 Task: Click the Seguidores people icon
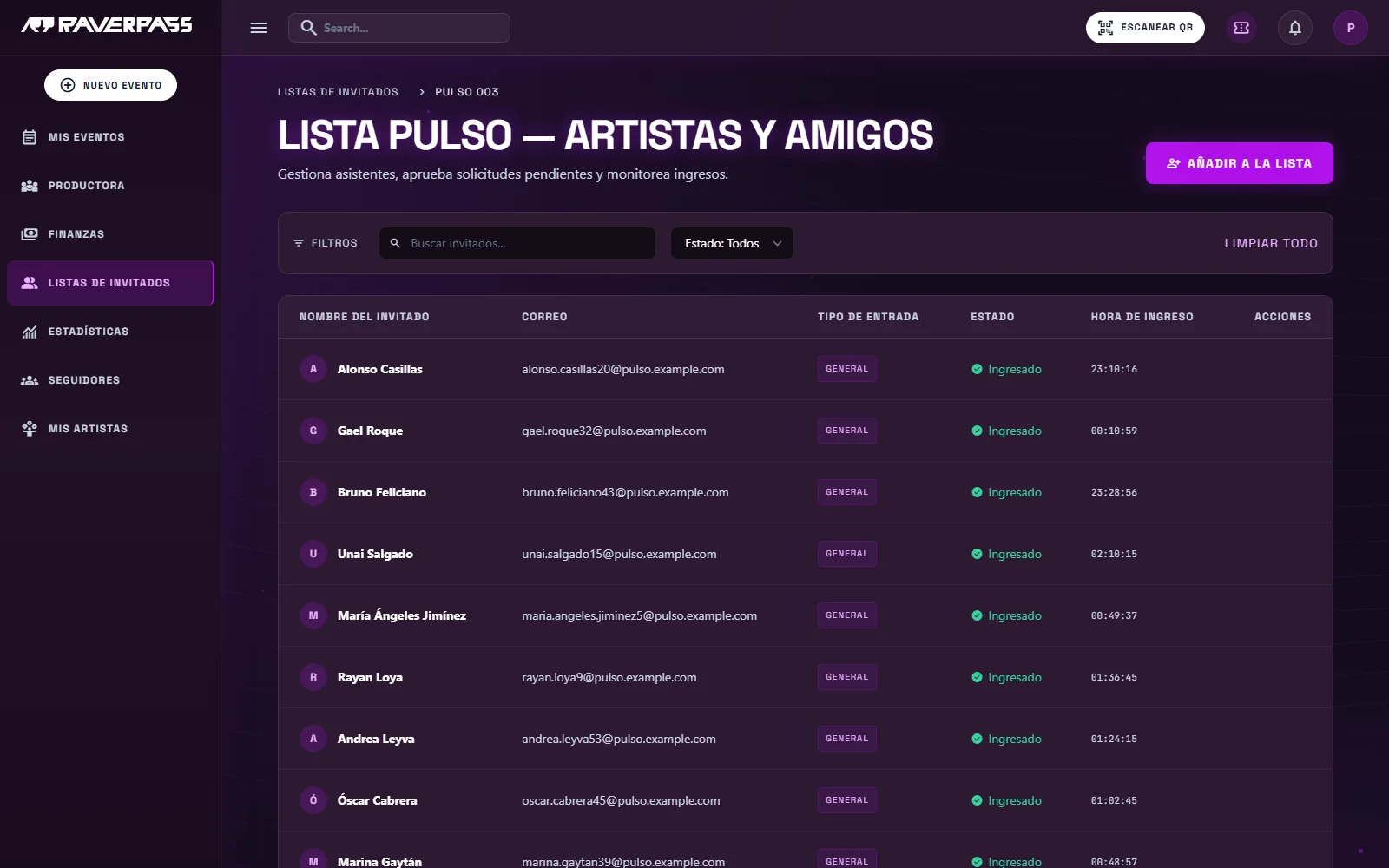30,380
